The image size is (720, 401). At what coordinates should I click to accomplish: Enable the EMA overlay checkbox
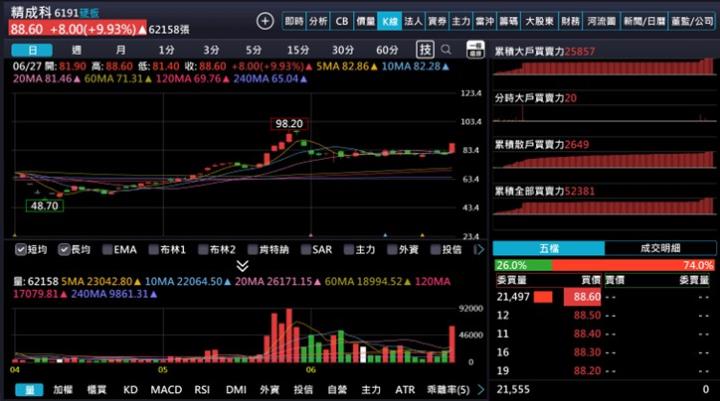(107, 249)
